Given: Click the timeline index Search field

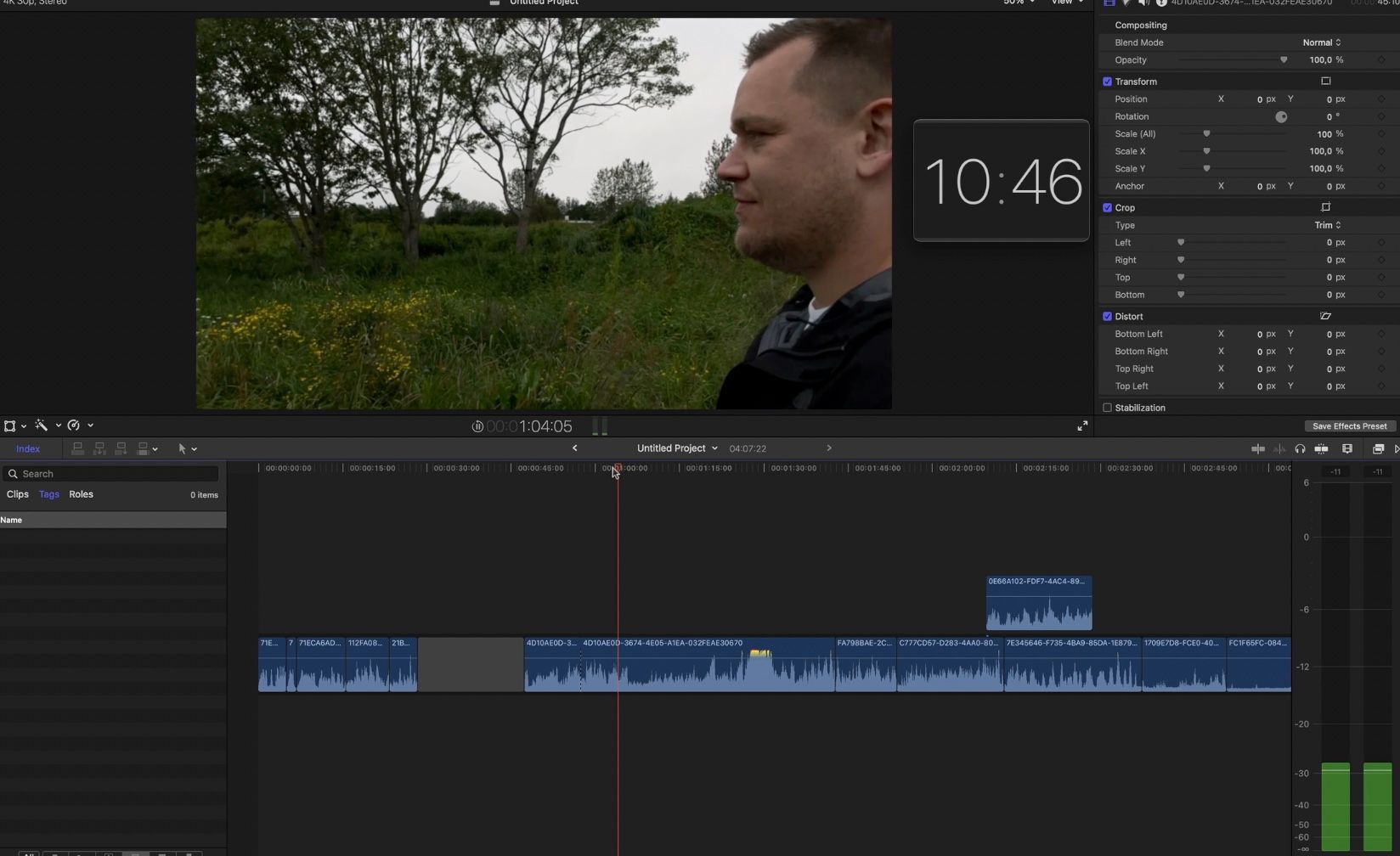Looking at the screenshot, I should (110, 474).
